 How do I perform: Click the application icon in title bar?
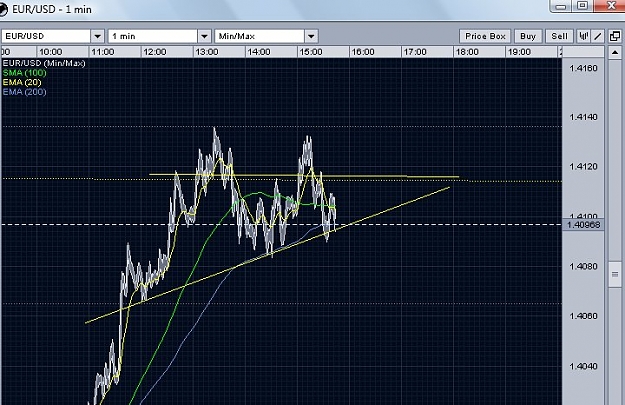pyautogui.click(x=3, y=10)
